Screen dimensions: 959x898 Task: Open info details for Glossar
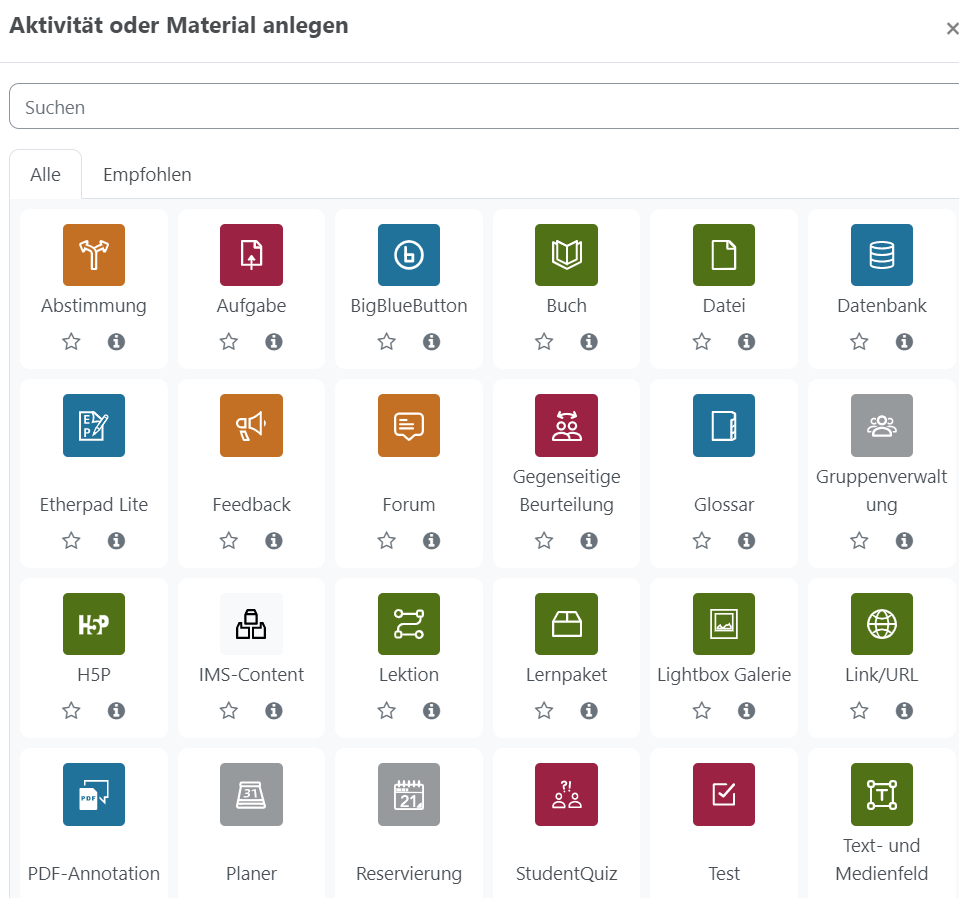click(x=746, y=541)
